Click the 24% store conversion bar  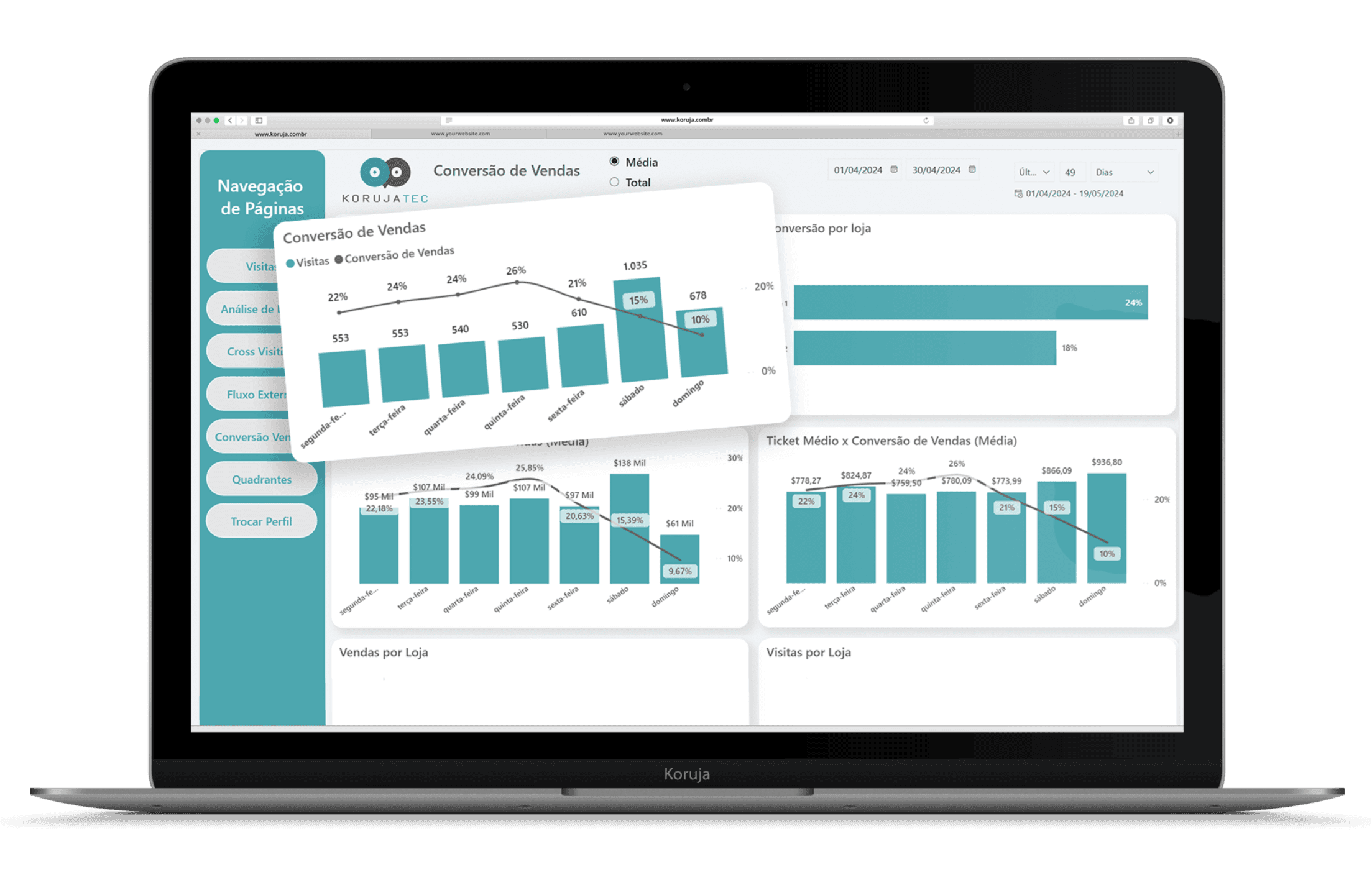point(970,303)
